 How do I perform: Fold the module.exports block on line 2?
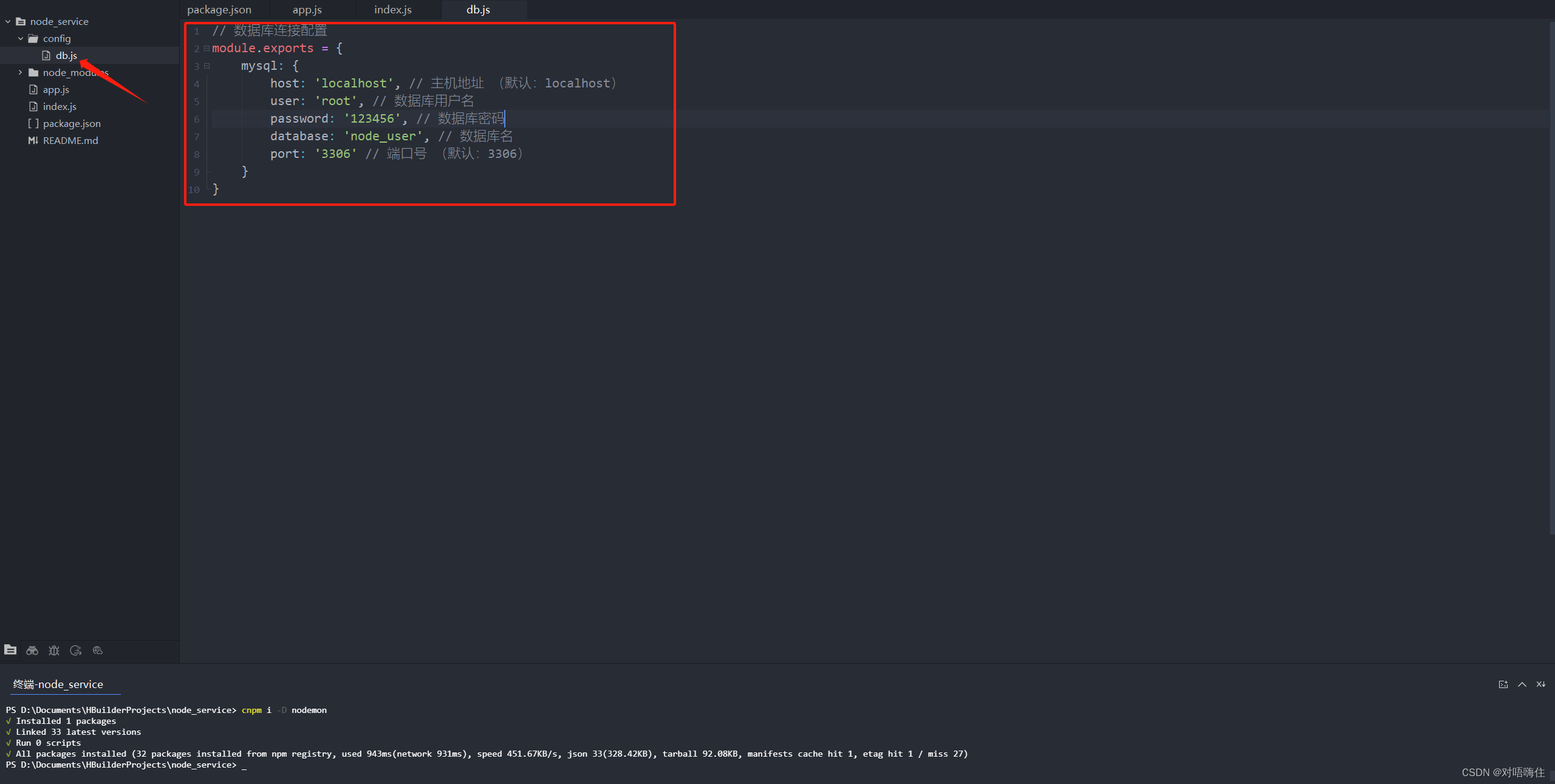(x=207, y=49)
